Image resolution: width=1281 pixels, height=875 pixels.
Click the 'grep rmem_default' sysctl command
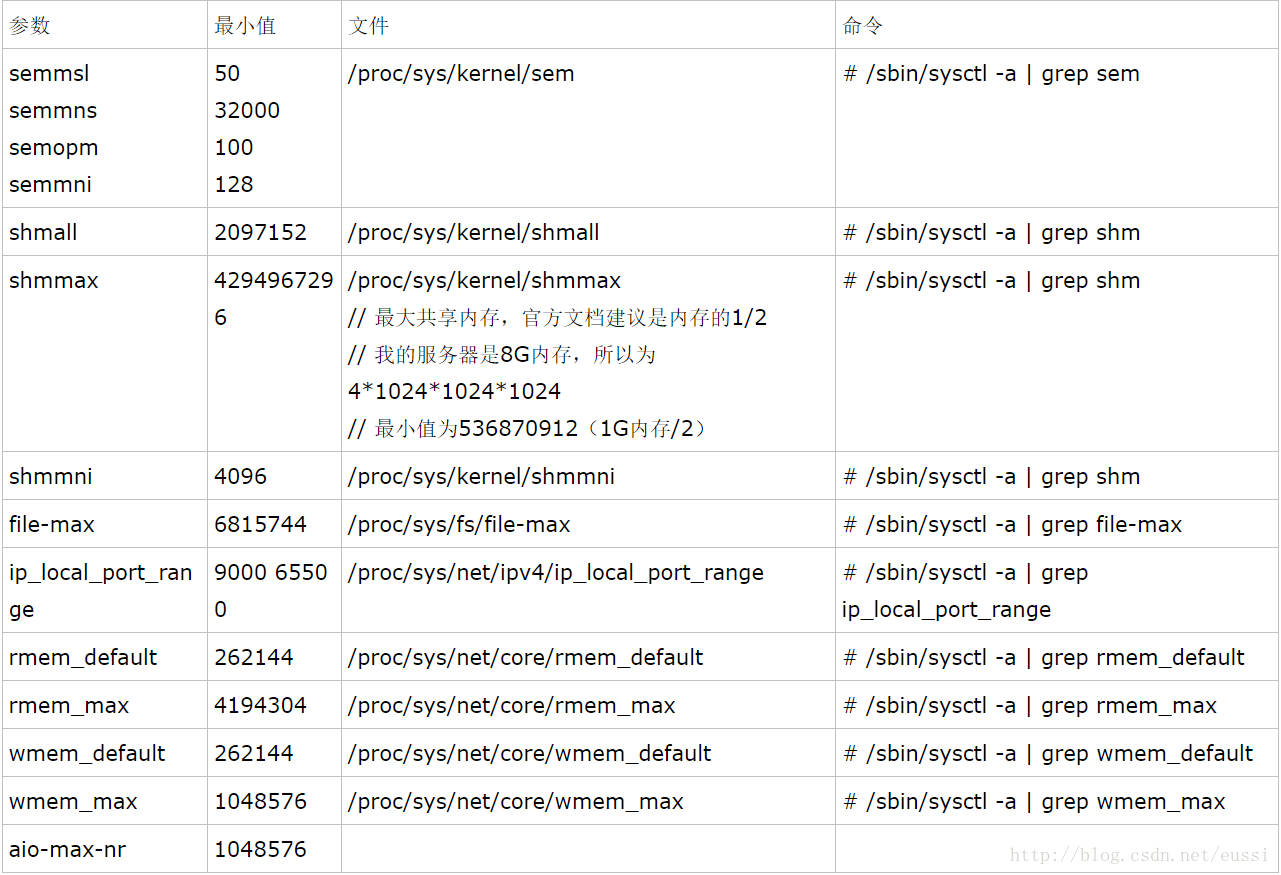coord(1044,657)
